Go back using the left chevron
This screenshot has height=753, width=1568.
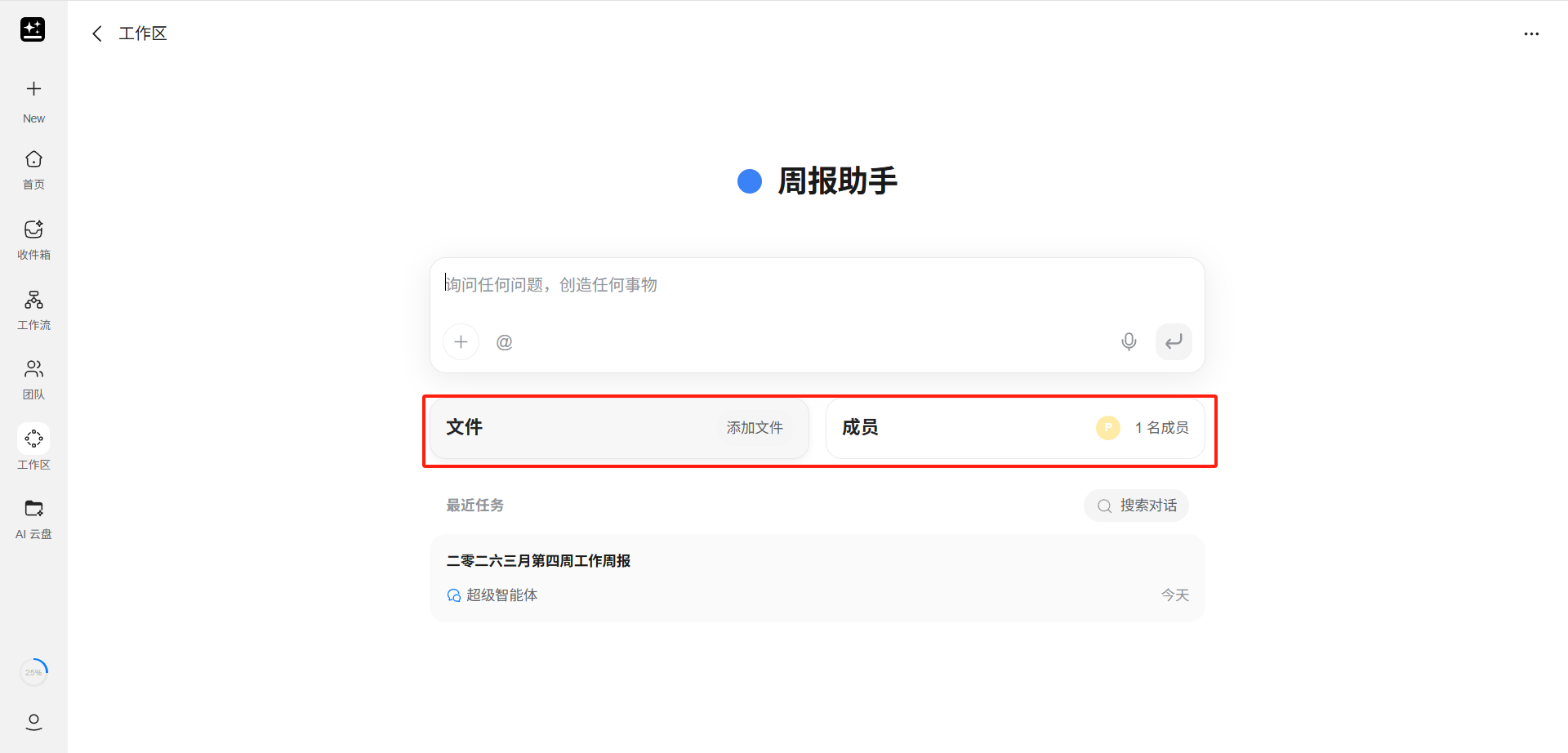click(97, 33)
